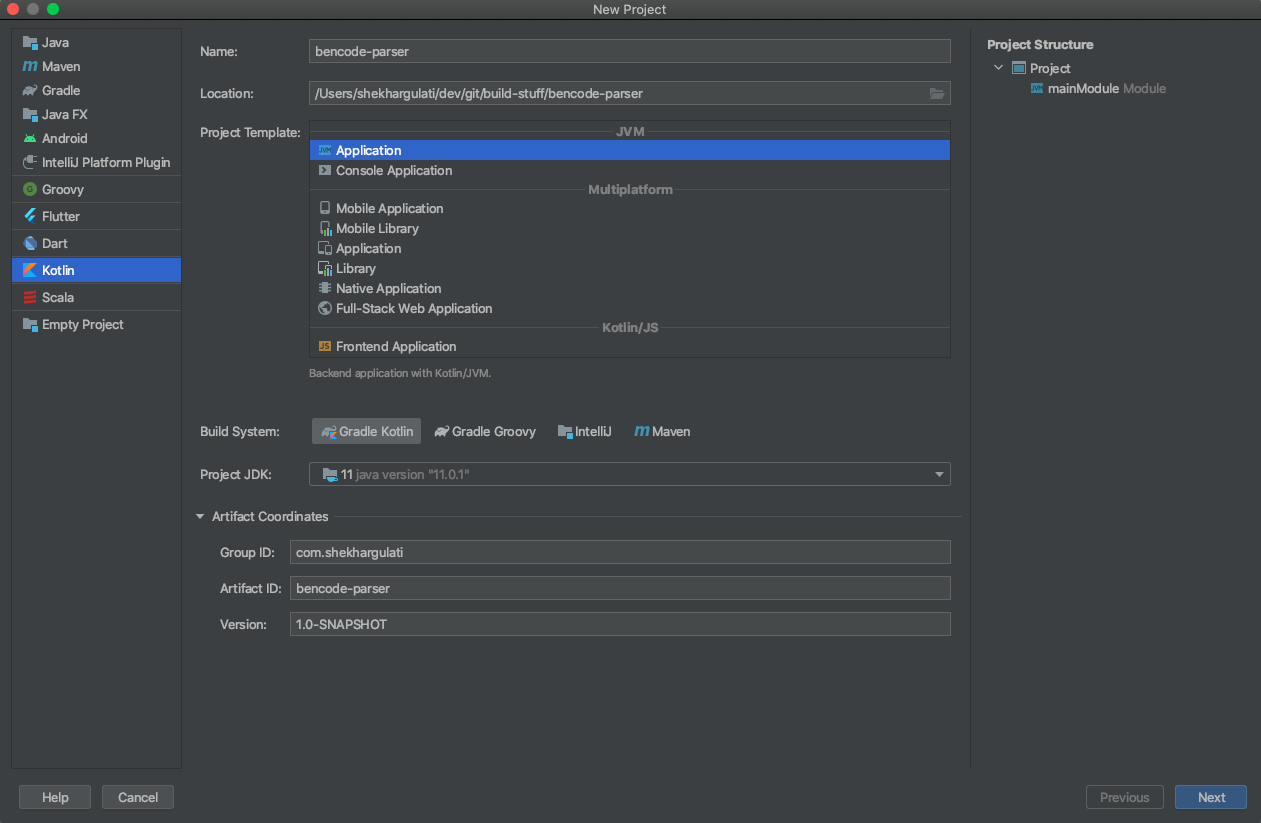This screenshot has height=823, width=1261.
Task: Switch to the Scala project type
Action: 56,296
